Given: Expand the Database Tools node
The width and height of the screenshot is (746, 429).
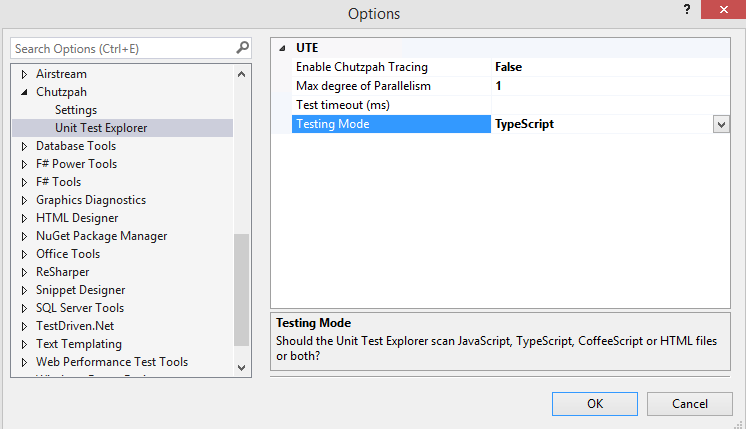Looking at the screenshot, I should coord(25,146).
